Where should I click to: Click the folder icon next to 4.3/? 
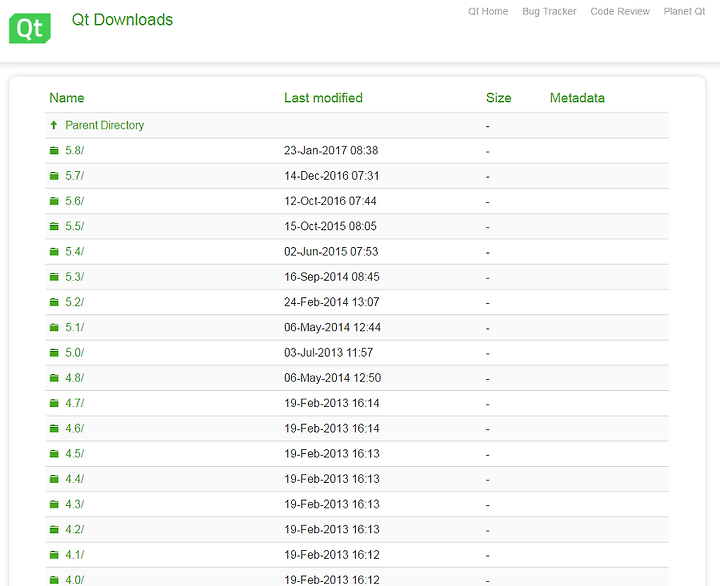click(54, 504)
